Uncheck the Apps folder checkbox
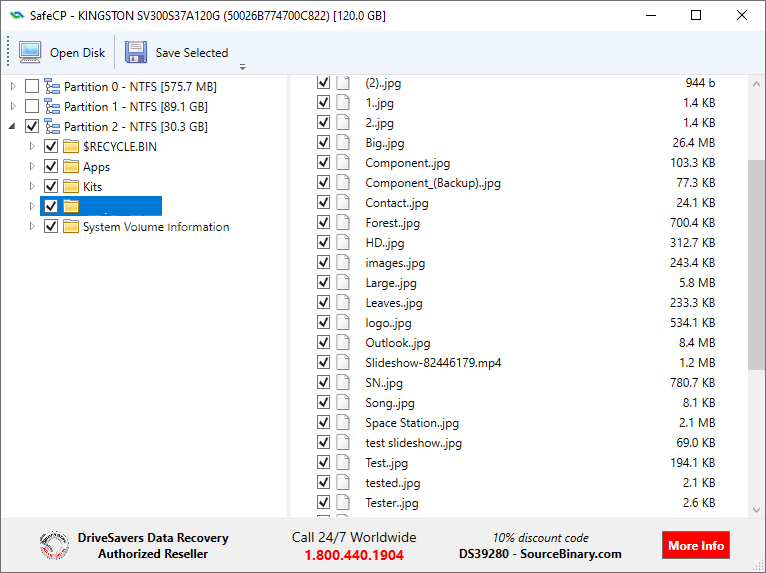This screenshot has width=766, height=573. (51, 167)
